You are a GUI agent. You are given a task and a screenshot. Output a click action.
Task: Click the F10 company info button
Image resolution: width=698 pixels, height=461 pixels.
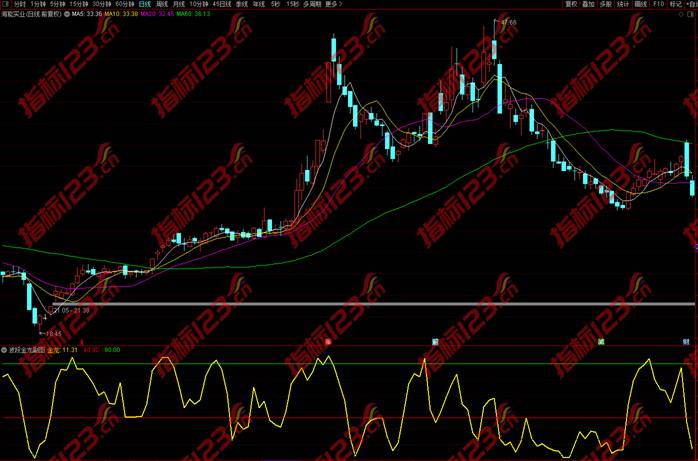tap(659, 4)
